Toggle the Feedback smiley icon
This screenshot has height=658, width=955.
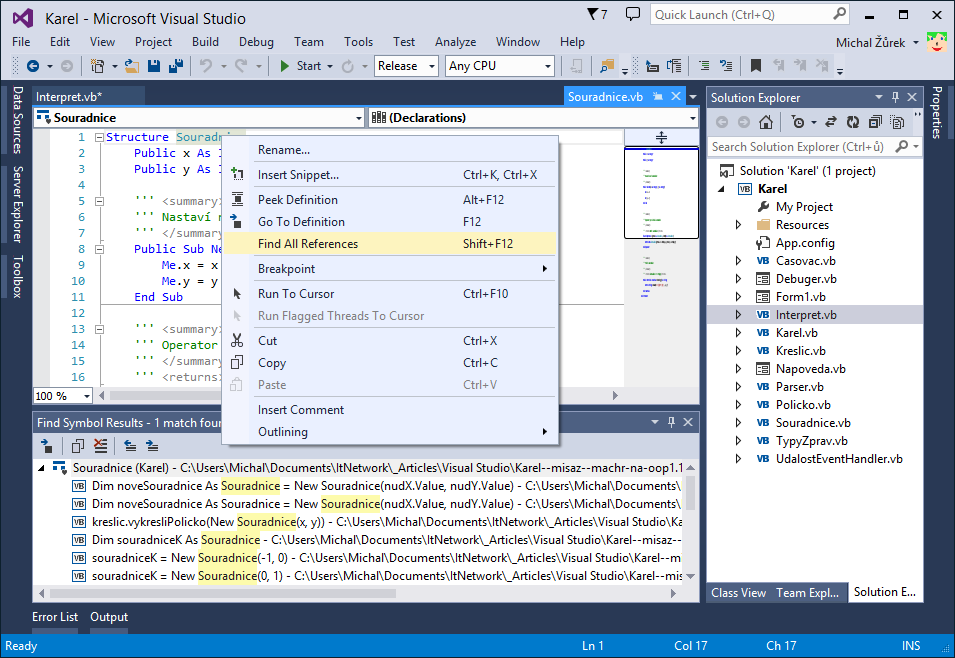pos(937,42)
